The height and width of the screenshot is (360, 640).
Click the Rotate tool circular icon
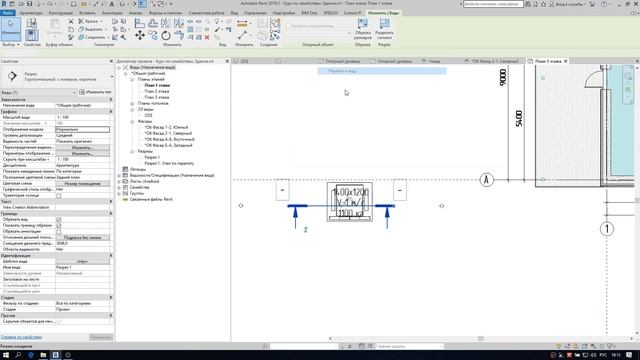pos(166,36)
